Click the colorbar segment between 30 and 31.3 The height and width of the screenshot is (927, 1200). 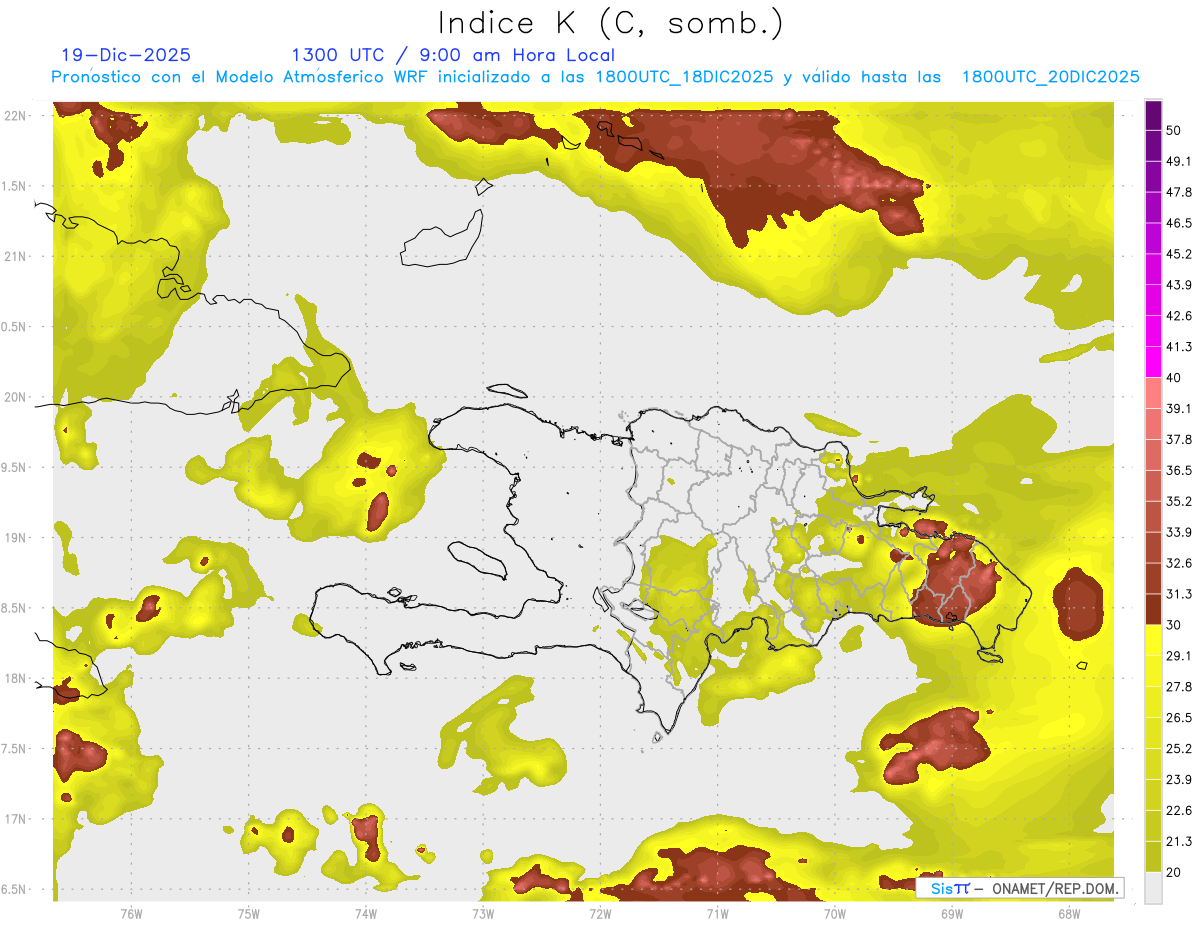(x=1153, y=609)
